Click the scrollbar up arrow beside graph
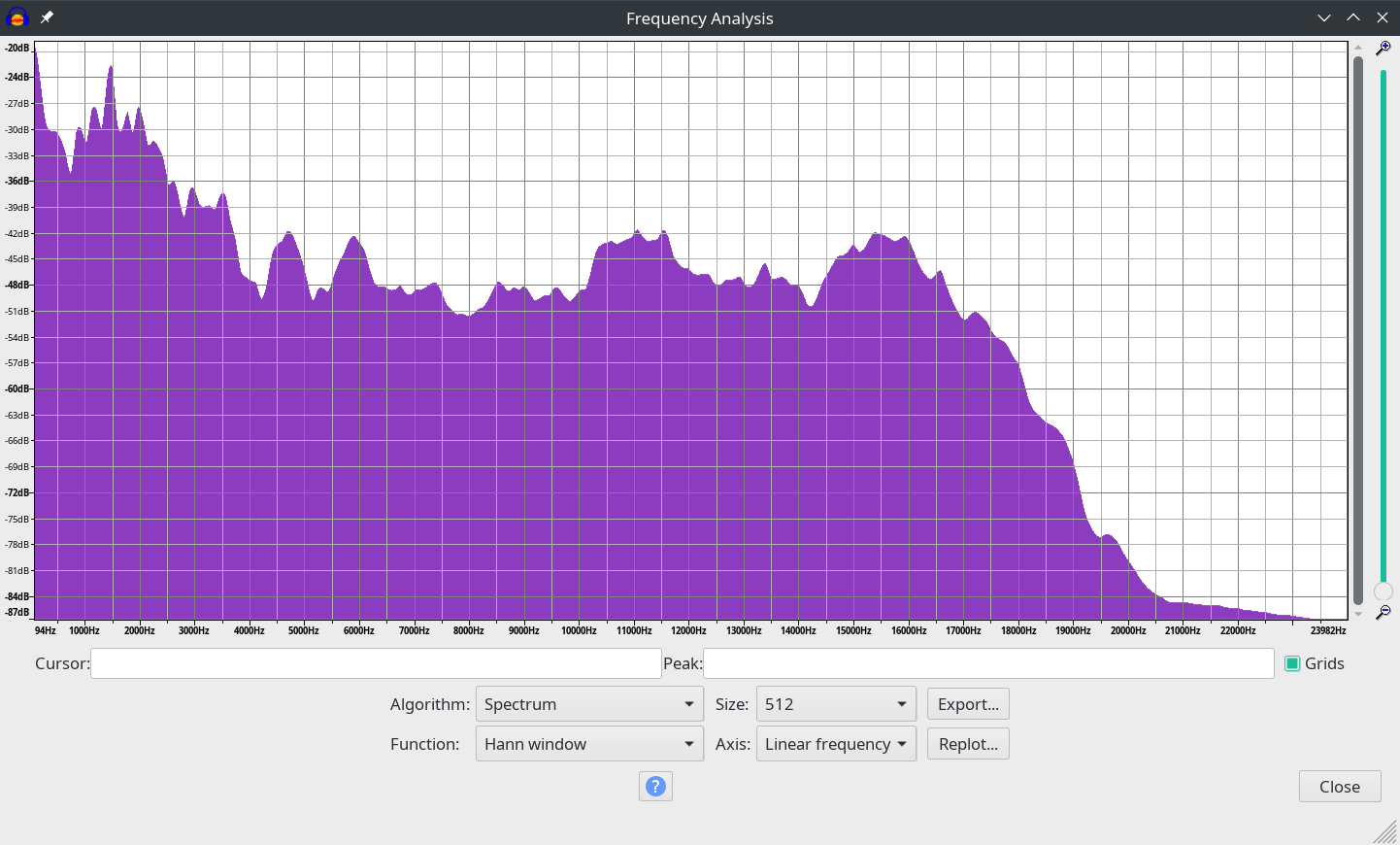The image size is (1400, 845). [x=1358, y=48]
